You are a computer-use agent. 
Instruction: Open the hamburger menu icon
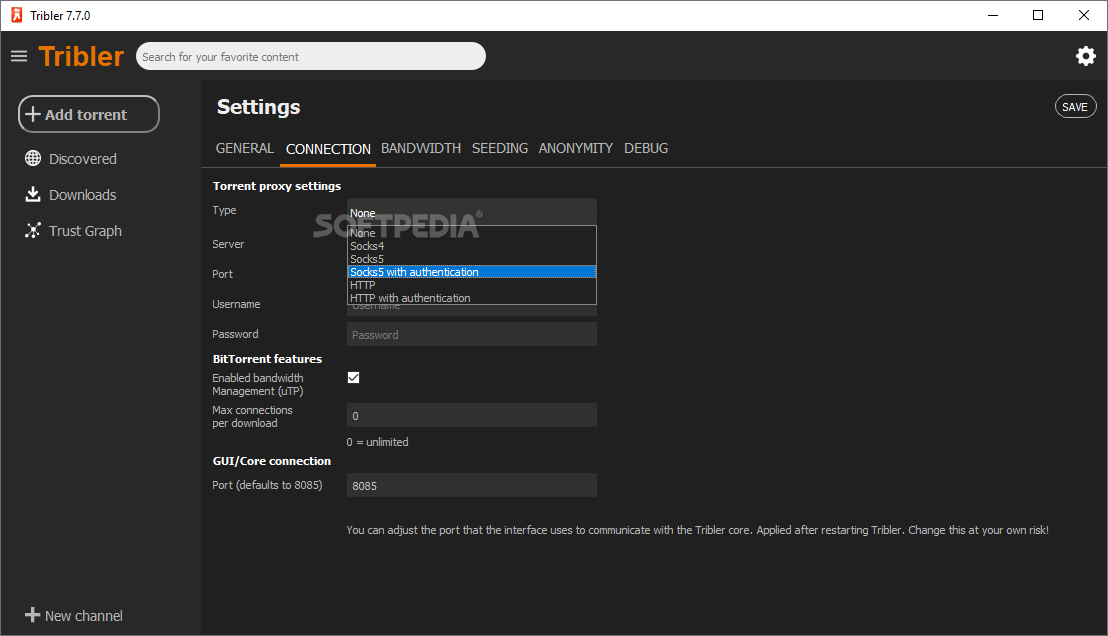coord(19,56)
